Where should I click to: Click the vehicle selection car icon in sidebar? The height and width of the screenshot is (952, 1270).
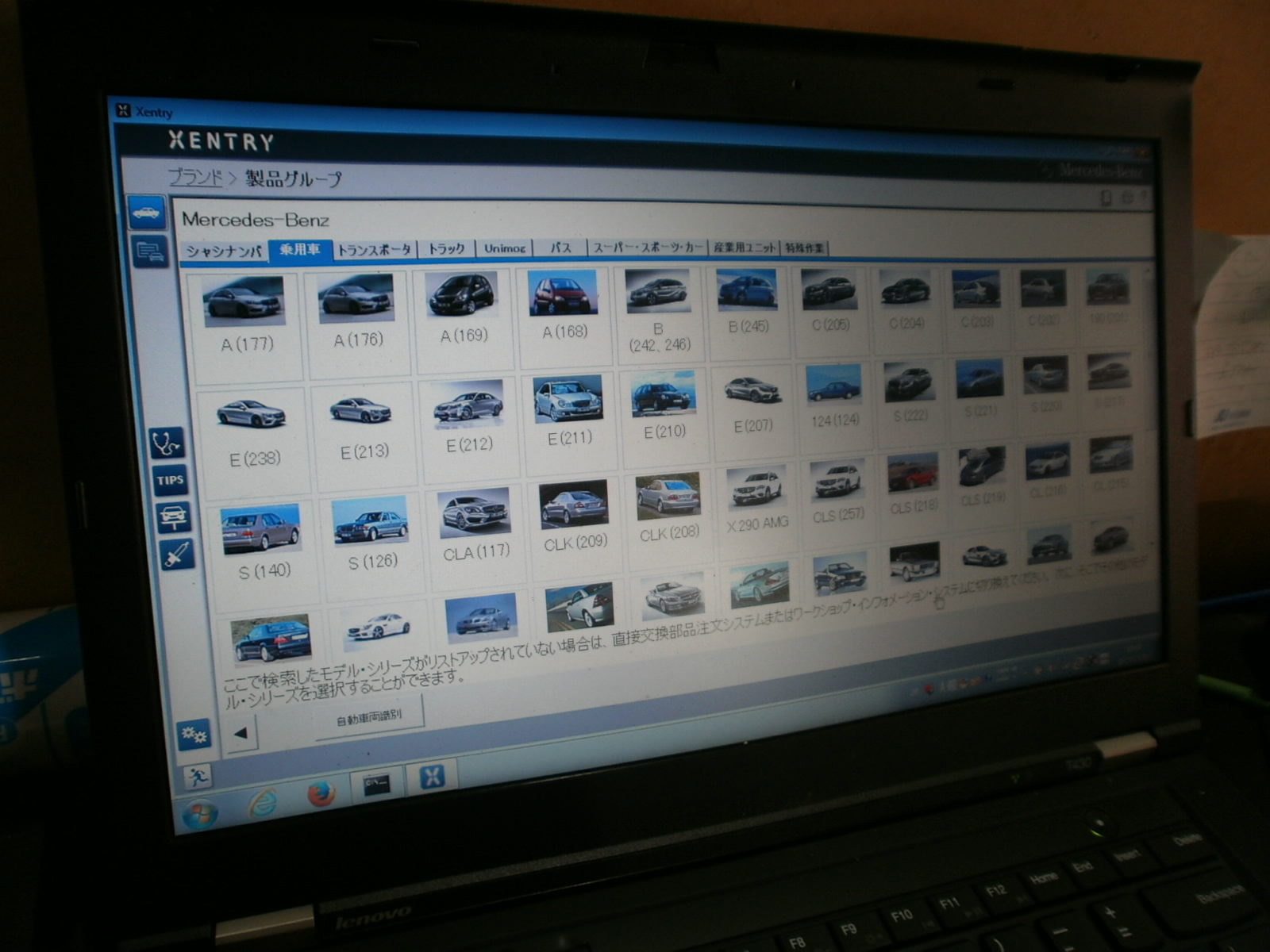pyautogui.click(x=147, y=213)
